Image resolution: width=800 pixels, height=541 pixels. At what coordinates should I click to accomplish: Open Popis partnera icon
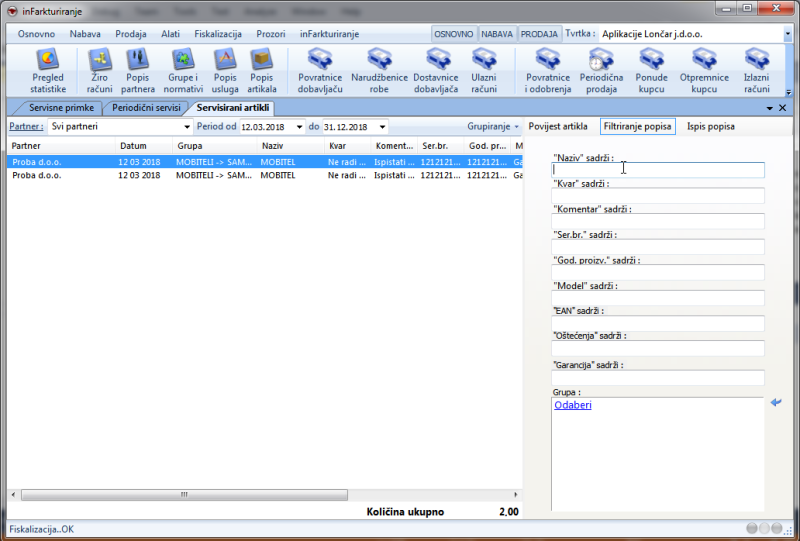pos(138,71)
